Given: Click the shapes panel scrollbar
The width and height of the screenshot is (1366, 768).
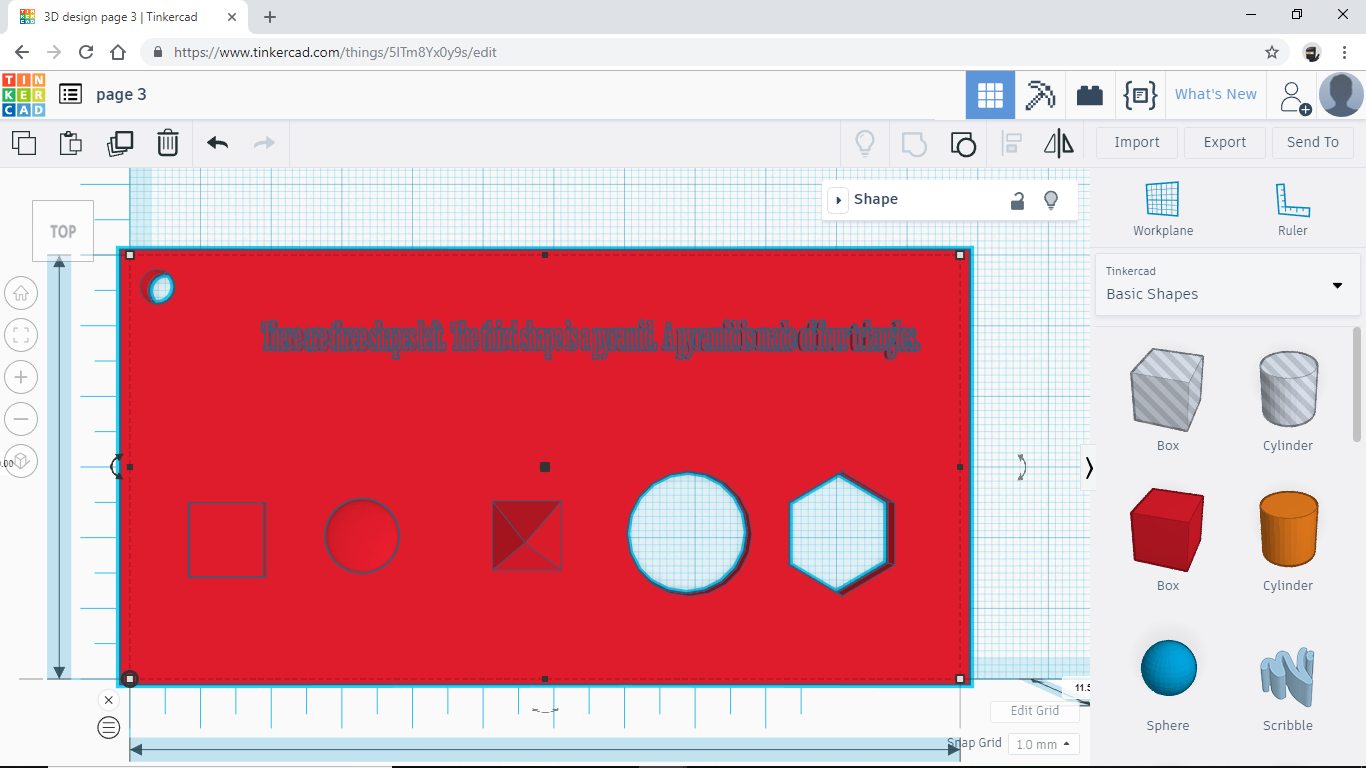Looking at the screenshot, I should pyautogui.click(x=1357, y=384).
